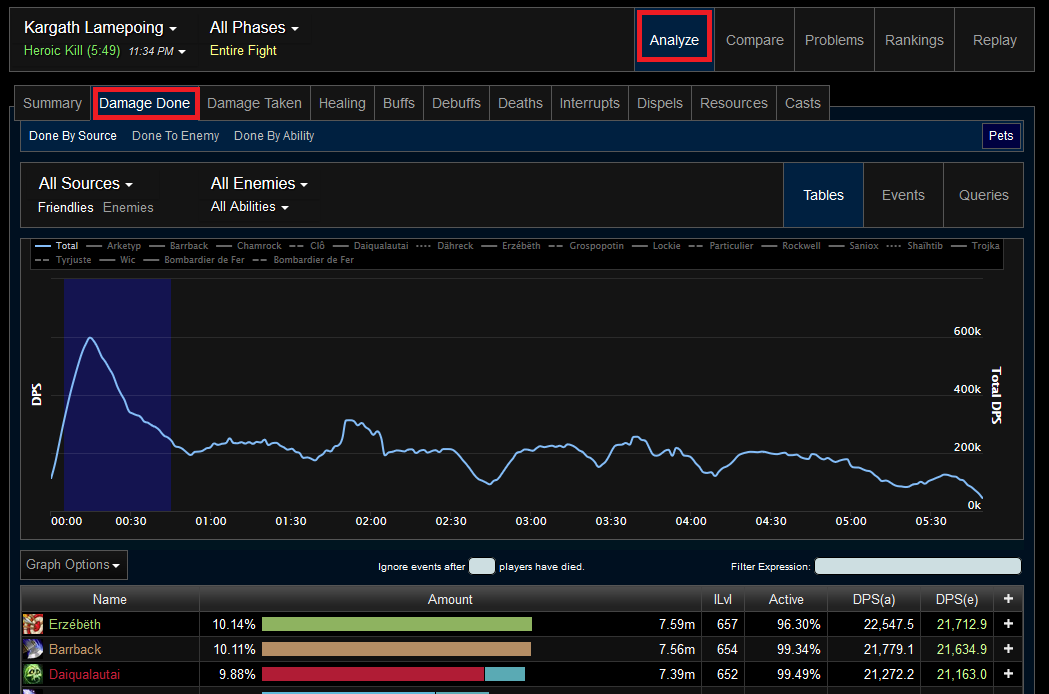This screenshot has height=694, width=1049.
Task: Click Erzébëth's green damage bar
Action: coord(397,624)
